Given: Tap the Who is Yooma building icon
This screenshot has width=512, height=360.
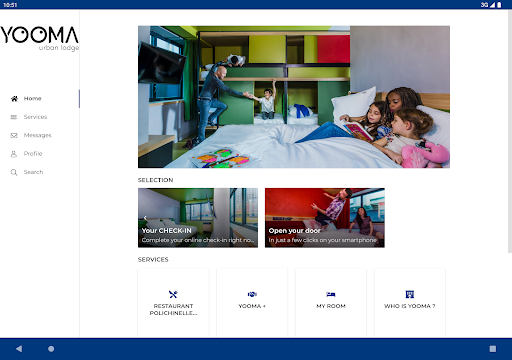Looking at the screenshot, I should click(410, 294).
